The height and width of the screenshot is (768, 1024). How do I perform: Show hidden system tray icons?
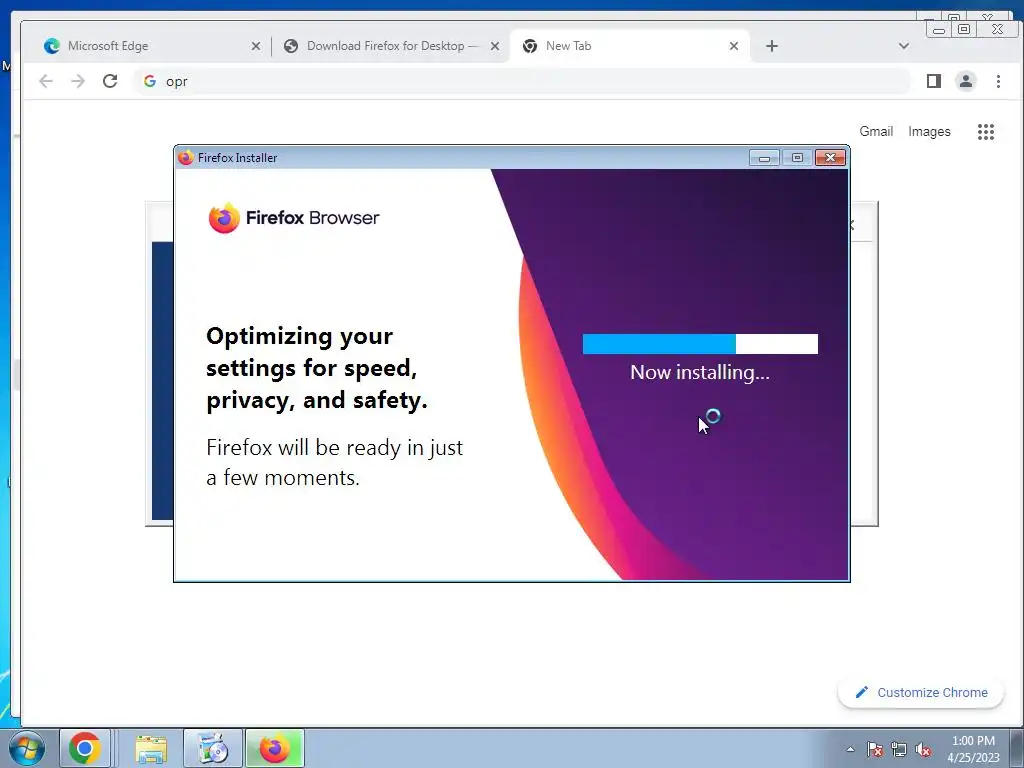(850, 749)
